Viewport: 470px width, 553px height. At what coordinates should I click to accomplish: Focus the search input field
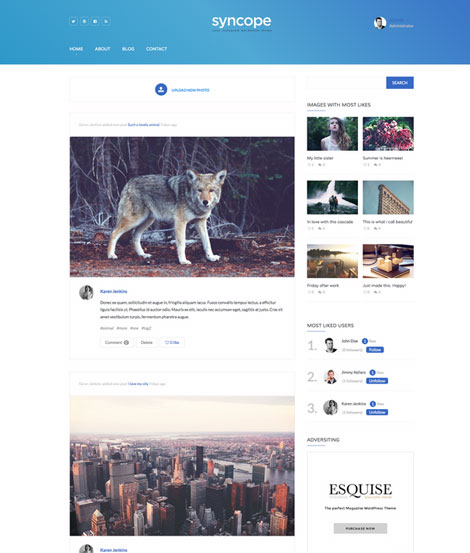coord(346,83)
